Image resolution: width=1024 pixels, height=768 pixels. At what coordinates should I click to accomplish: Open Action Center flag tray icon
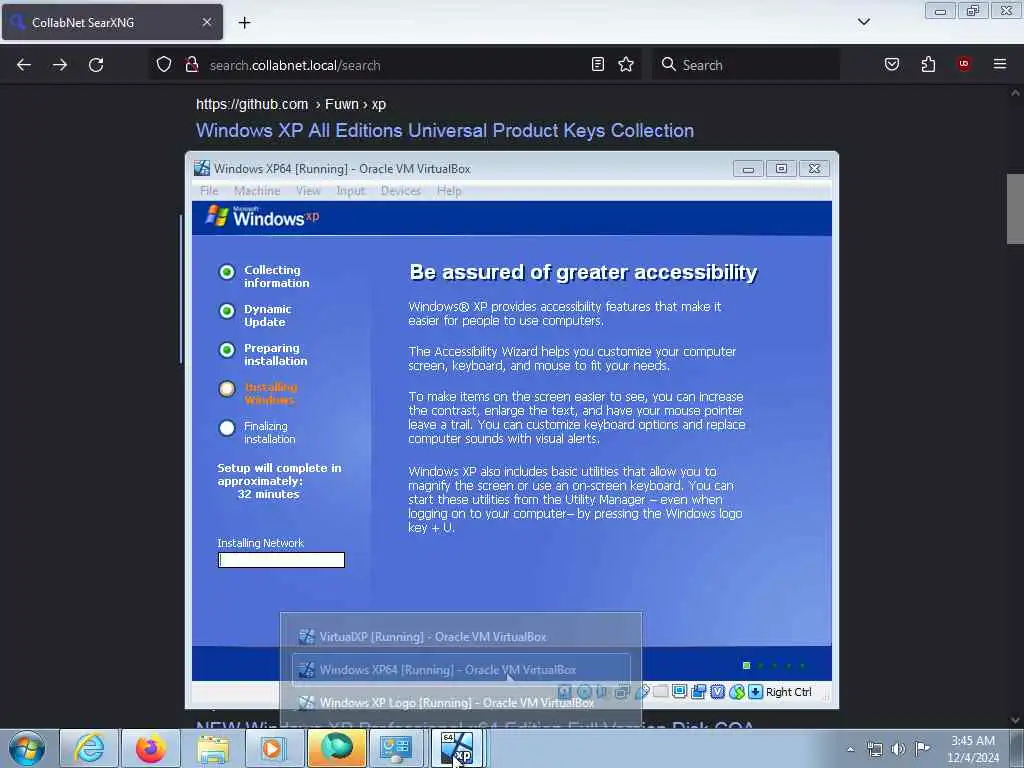[922, 748]
